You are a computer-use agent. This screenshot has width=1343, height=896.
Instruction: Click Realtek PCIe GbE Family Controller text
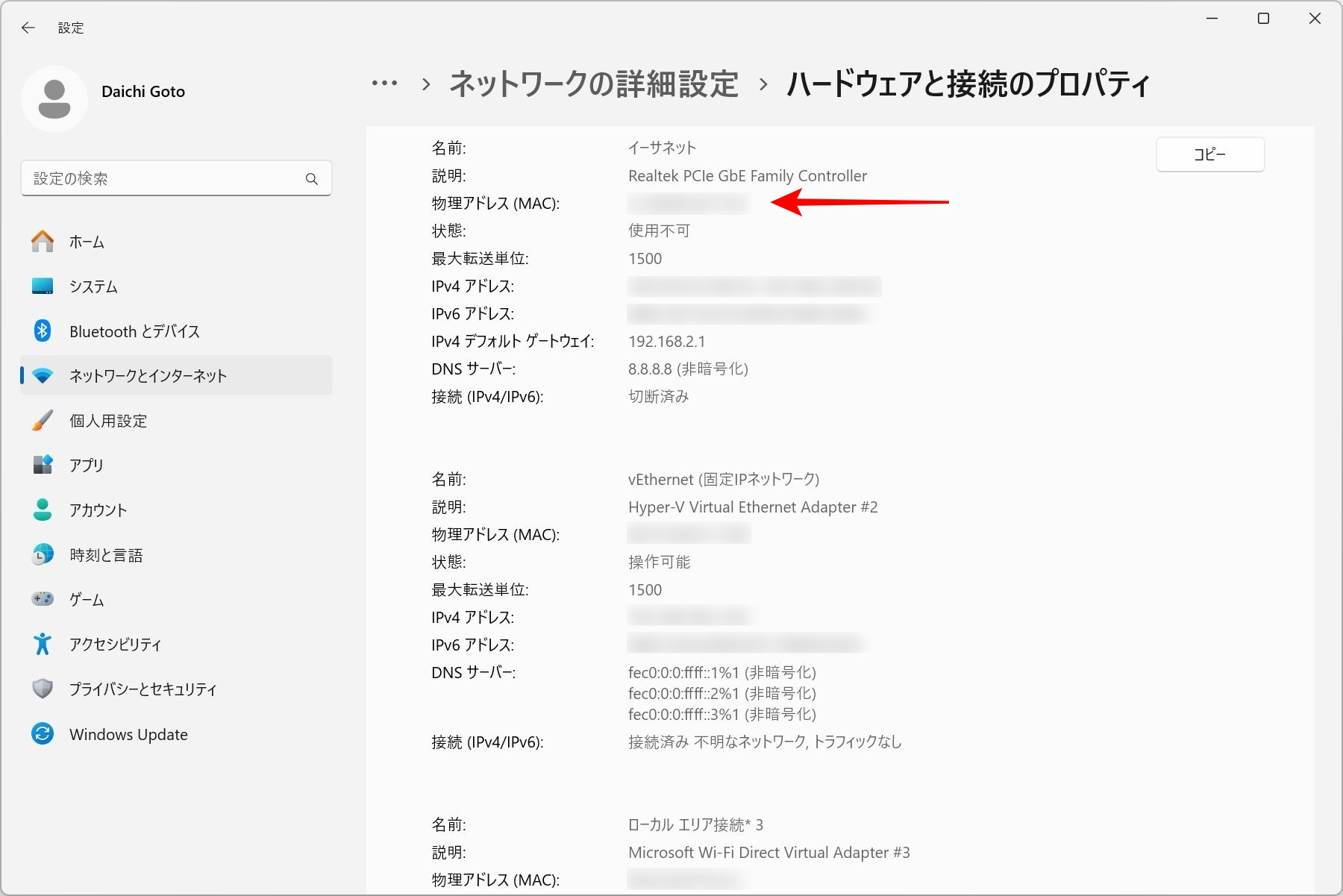coord(748,176)
